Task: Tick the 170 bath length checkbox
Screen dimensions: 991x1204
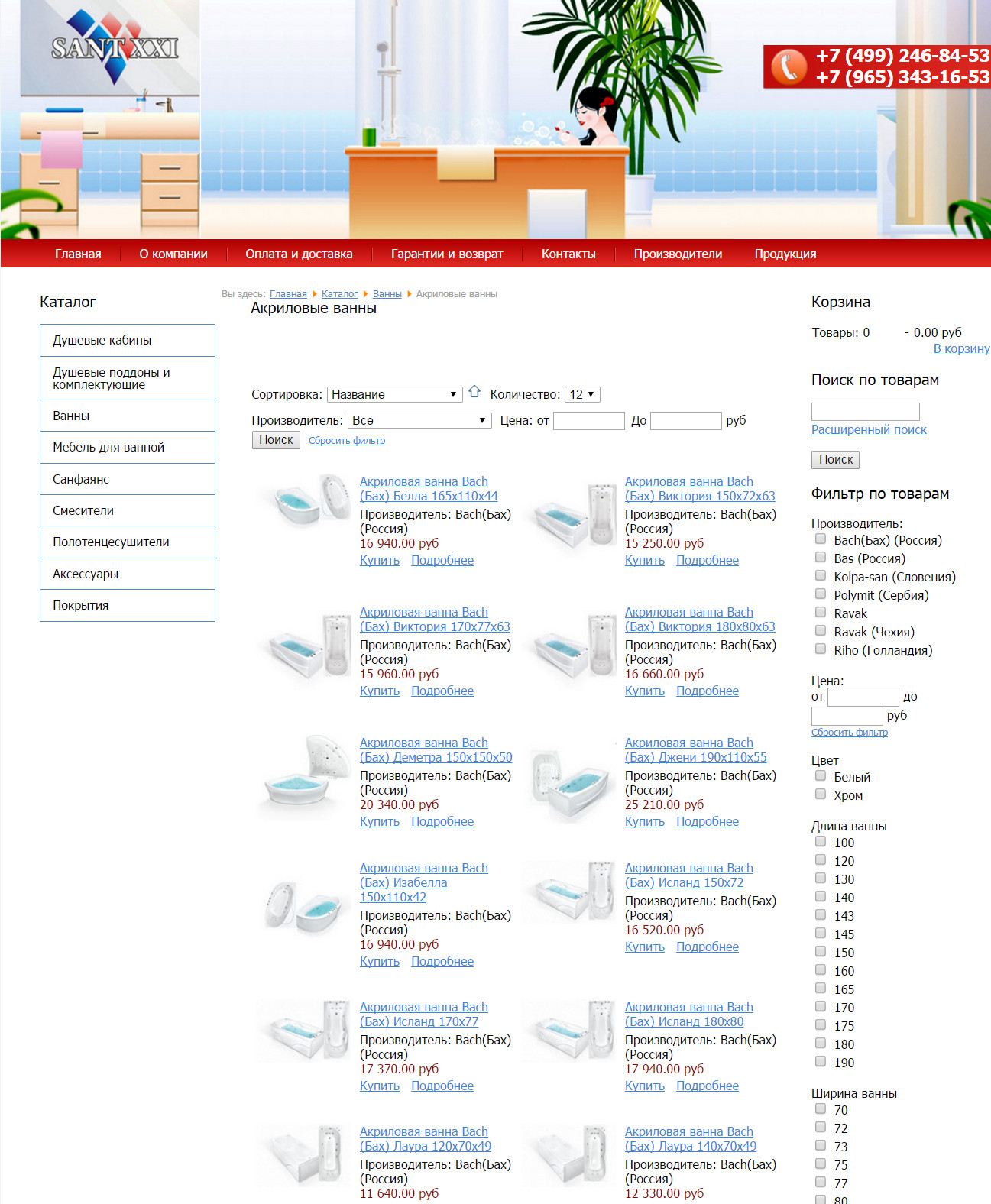Action: 821,1007
